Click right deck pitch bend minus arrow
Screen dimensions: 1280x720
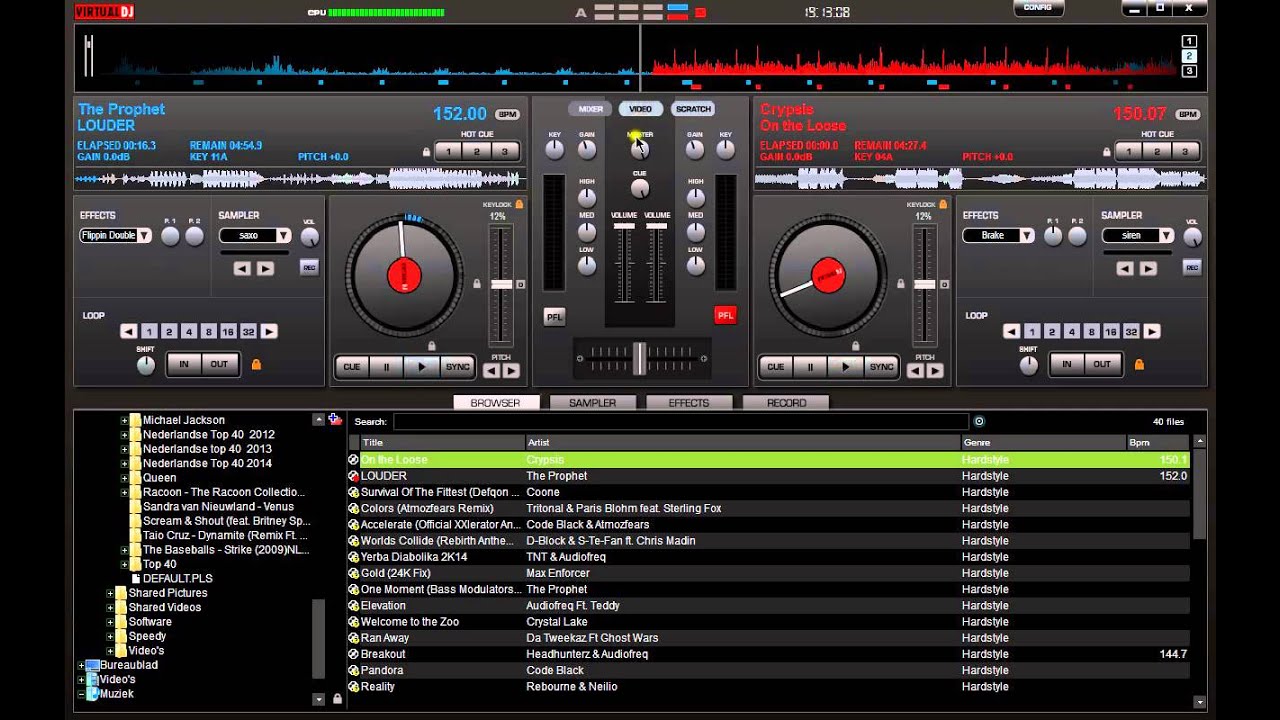(x=915, y=371)
